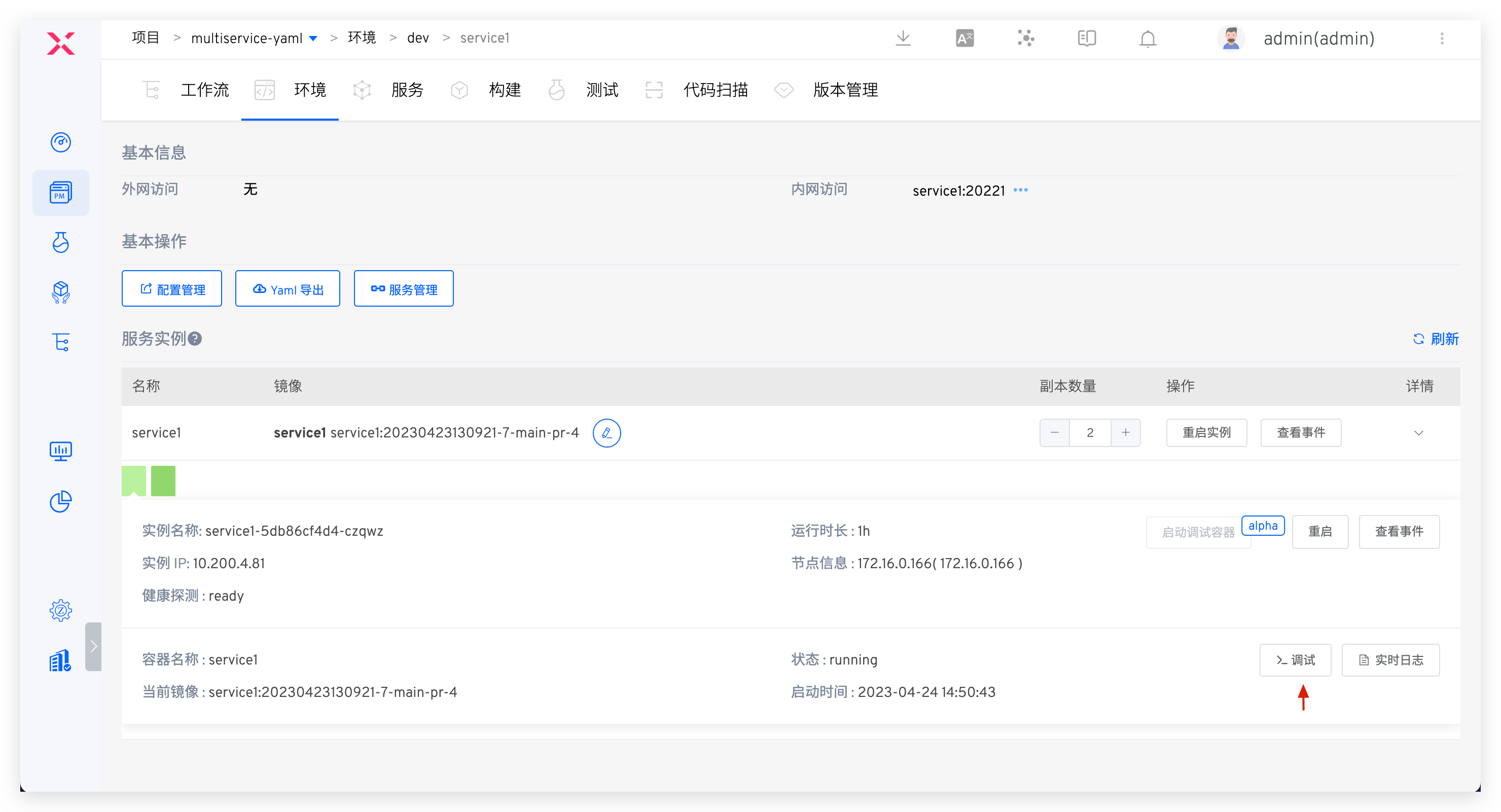
Task: Select the PM project sidebar icon
Action: click(x=61, y=193)
